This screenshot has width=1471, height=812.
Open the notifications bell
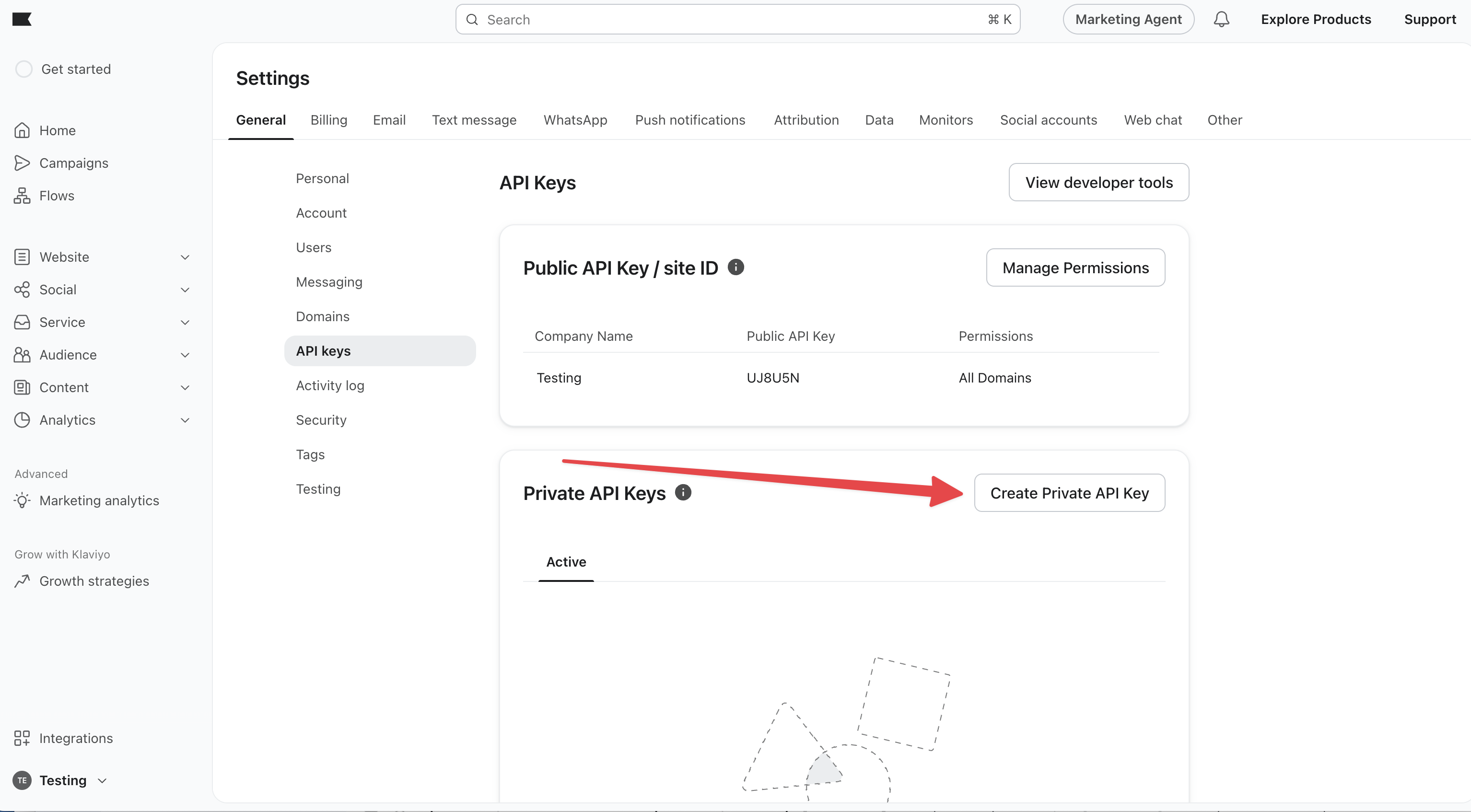tap(1221, 20)
